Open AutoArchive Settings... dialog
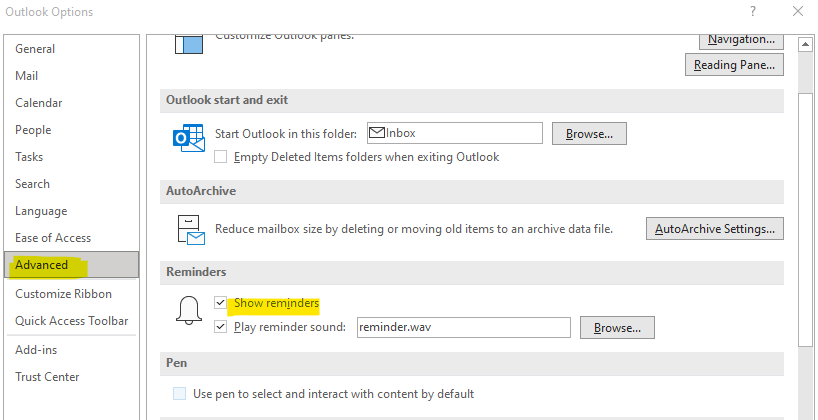This screenshot has width=818, height=420. [x=715, y=229]
